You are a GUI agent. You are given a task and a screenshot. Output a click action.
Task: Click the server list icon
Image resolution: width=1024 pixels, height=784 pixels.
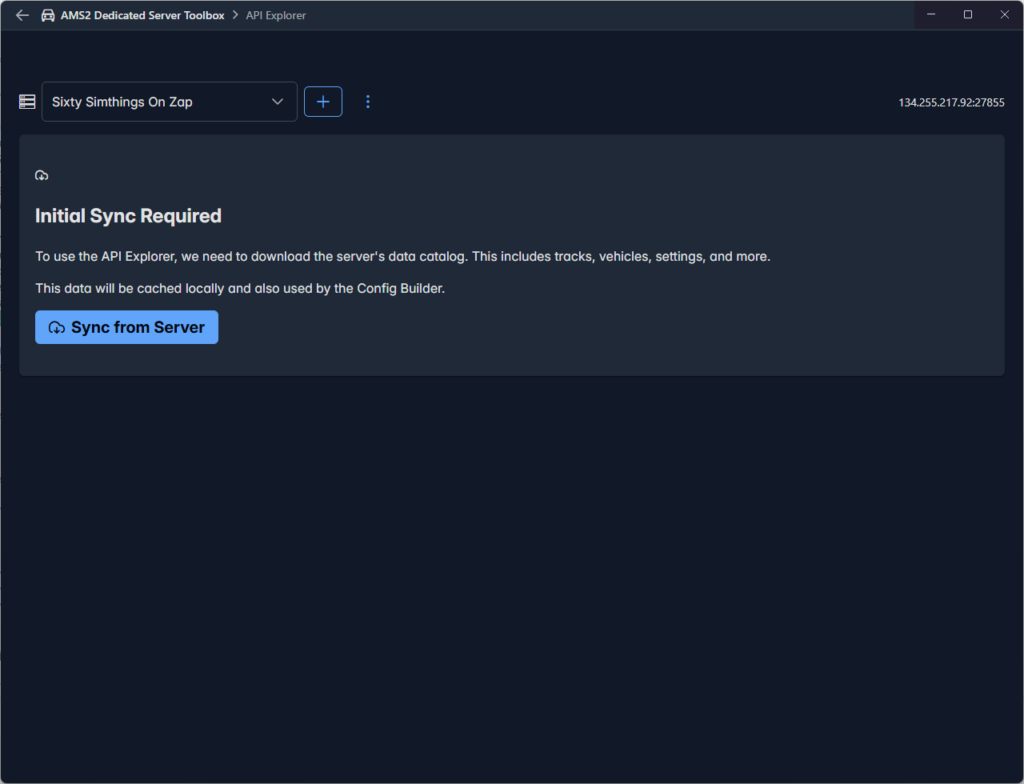[27, 102]
